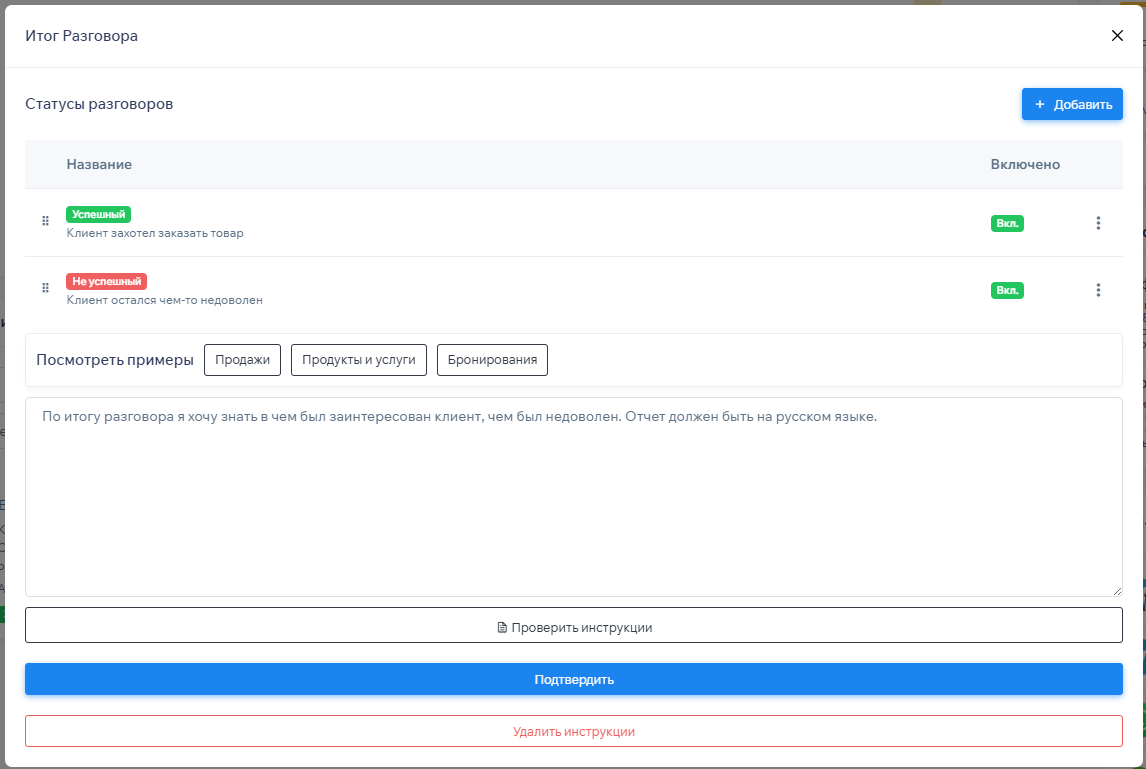The height and width of the screenshot is (769, 1146).
Task: Focus the instructions text area
Action: tap(573, 500)
